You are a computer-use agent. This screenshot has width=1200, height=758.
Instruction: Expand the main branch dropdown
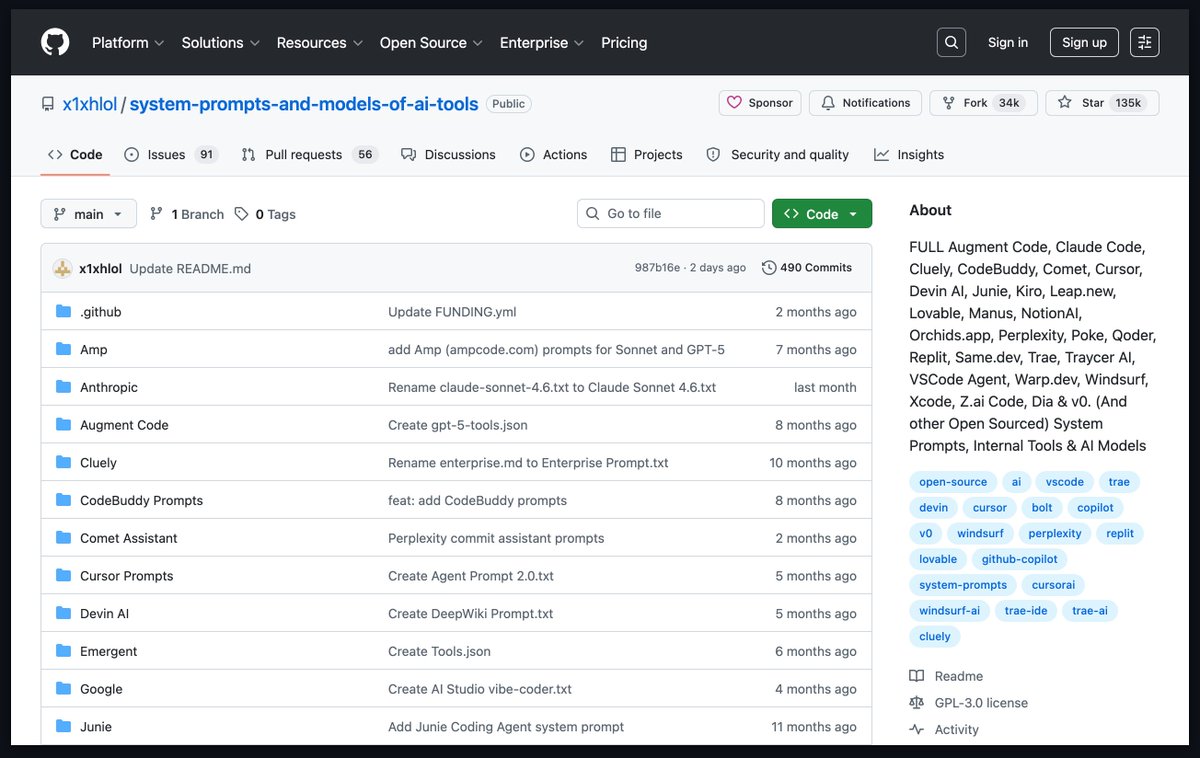89,214
